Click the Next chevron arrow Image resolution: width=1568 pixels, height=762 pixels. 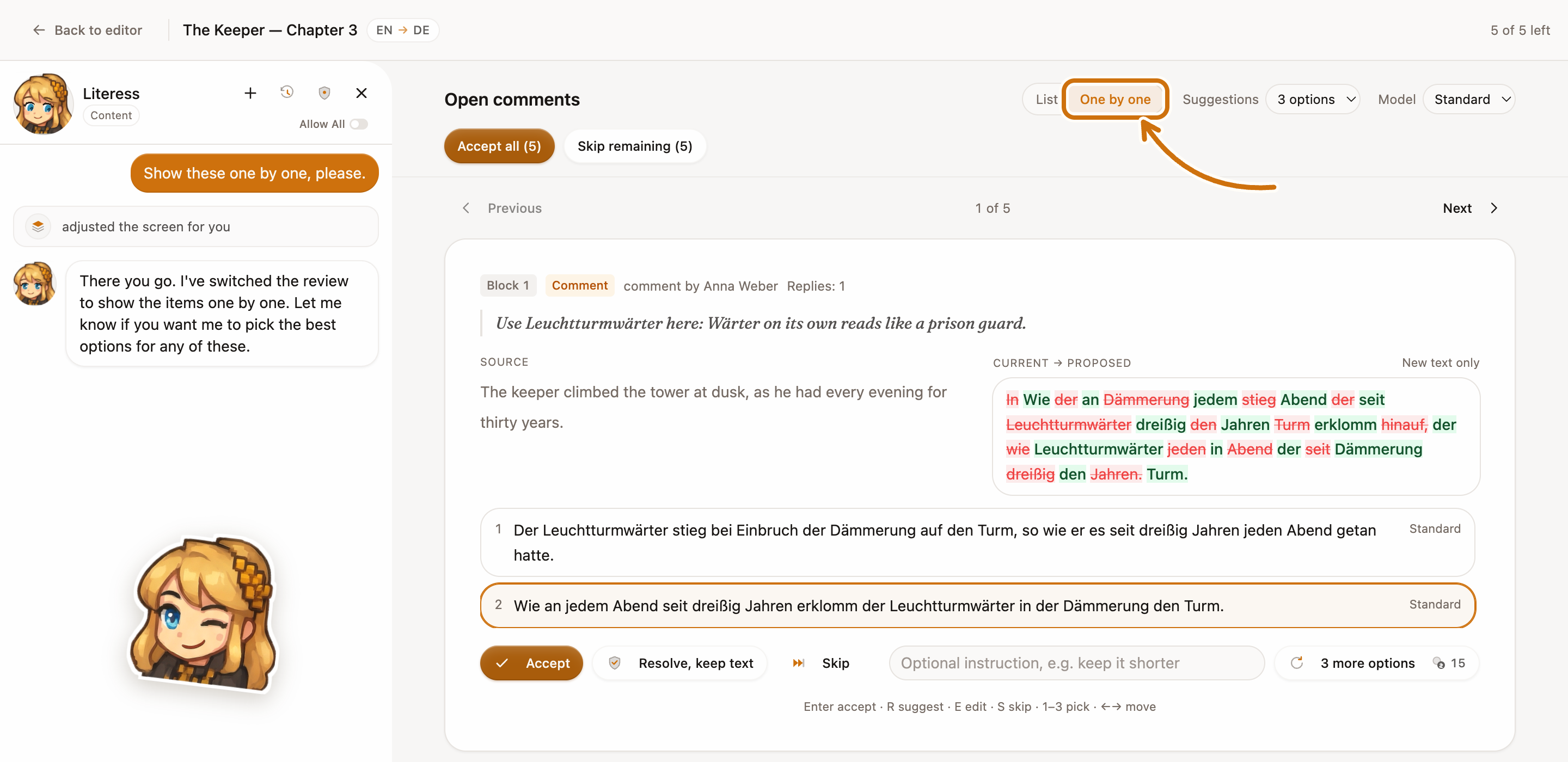1494,208
